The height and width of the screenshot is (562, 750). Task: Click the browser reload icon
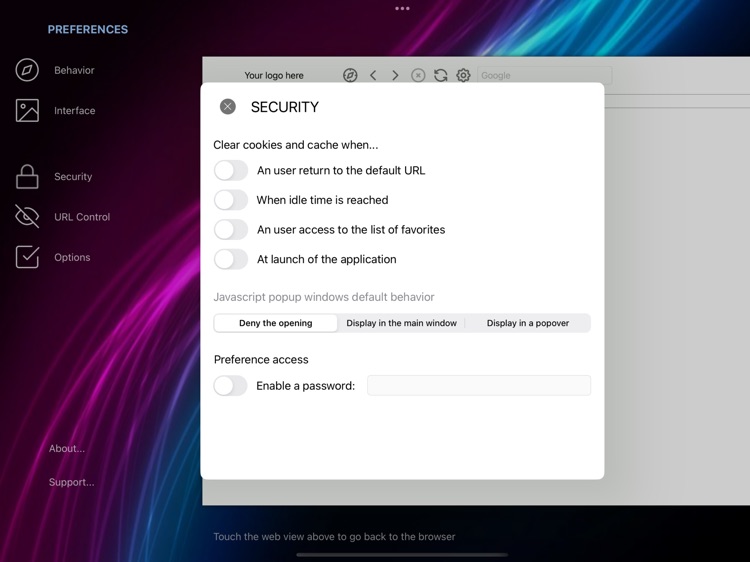coord(441,75)
